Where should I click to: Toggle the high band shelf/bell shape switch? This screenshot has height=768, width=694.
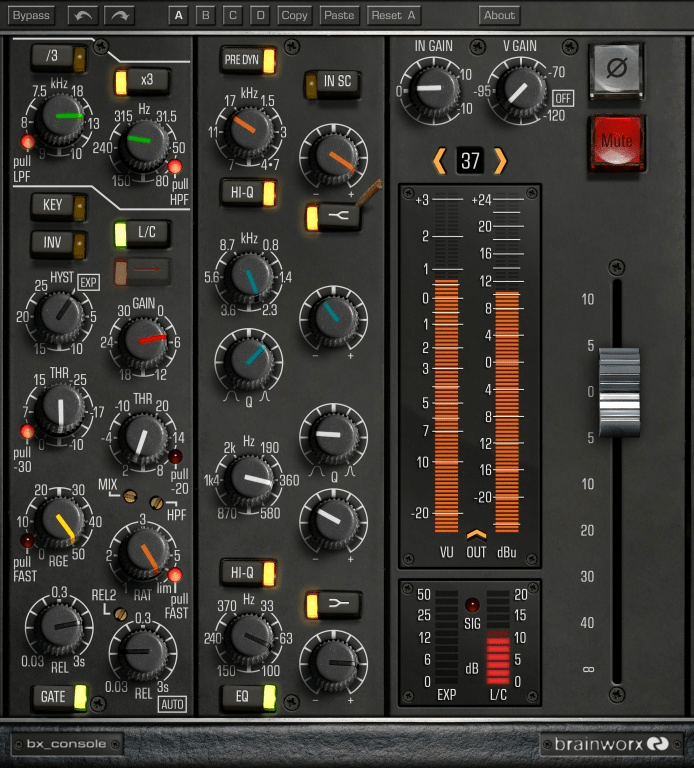point(333,217)
